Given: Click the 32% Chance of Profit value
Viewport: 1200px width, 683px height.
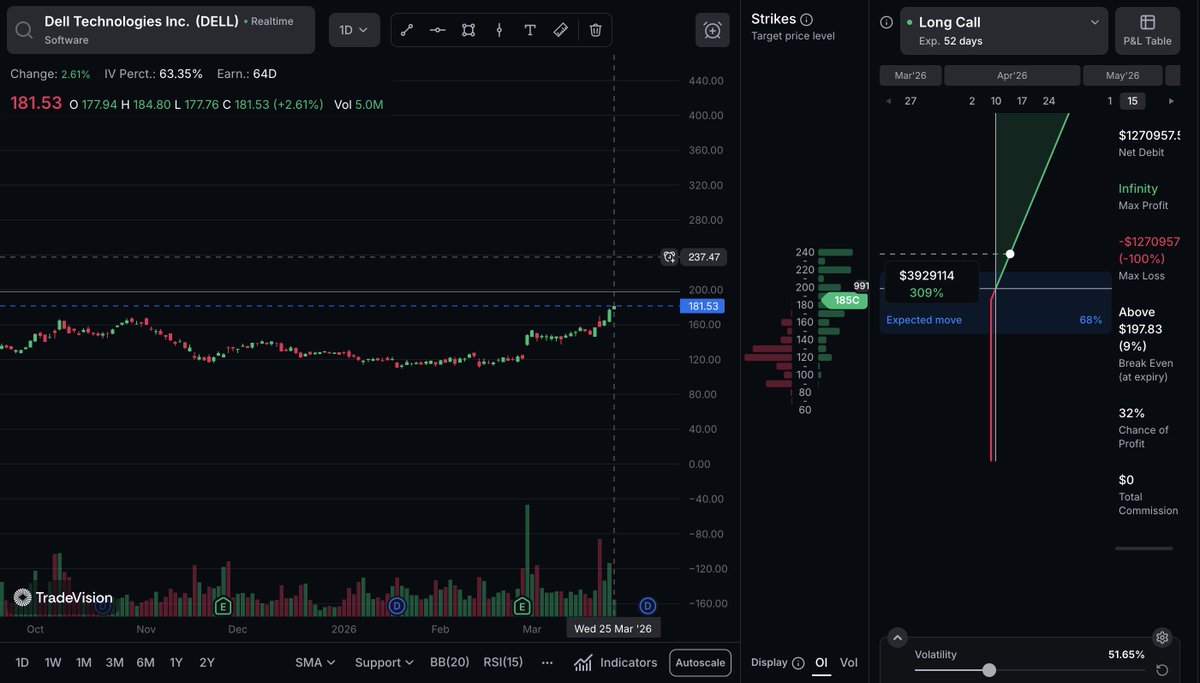Looking at the screenshot, I should (1131, 413).
